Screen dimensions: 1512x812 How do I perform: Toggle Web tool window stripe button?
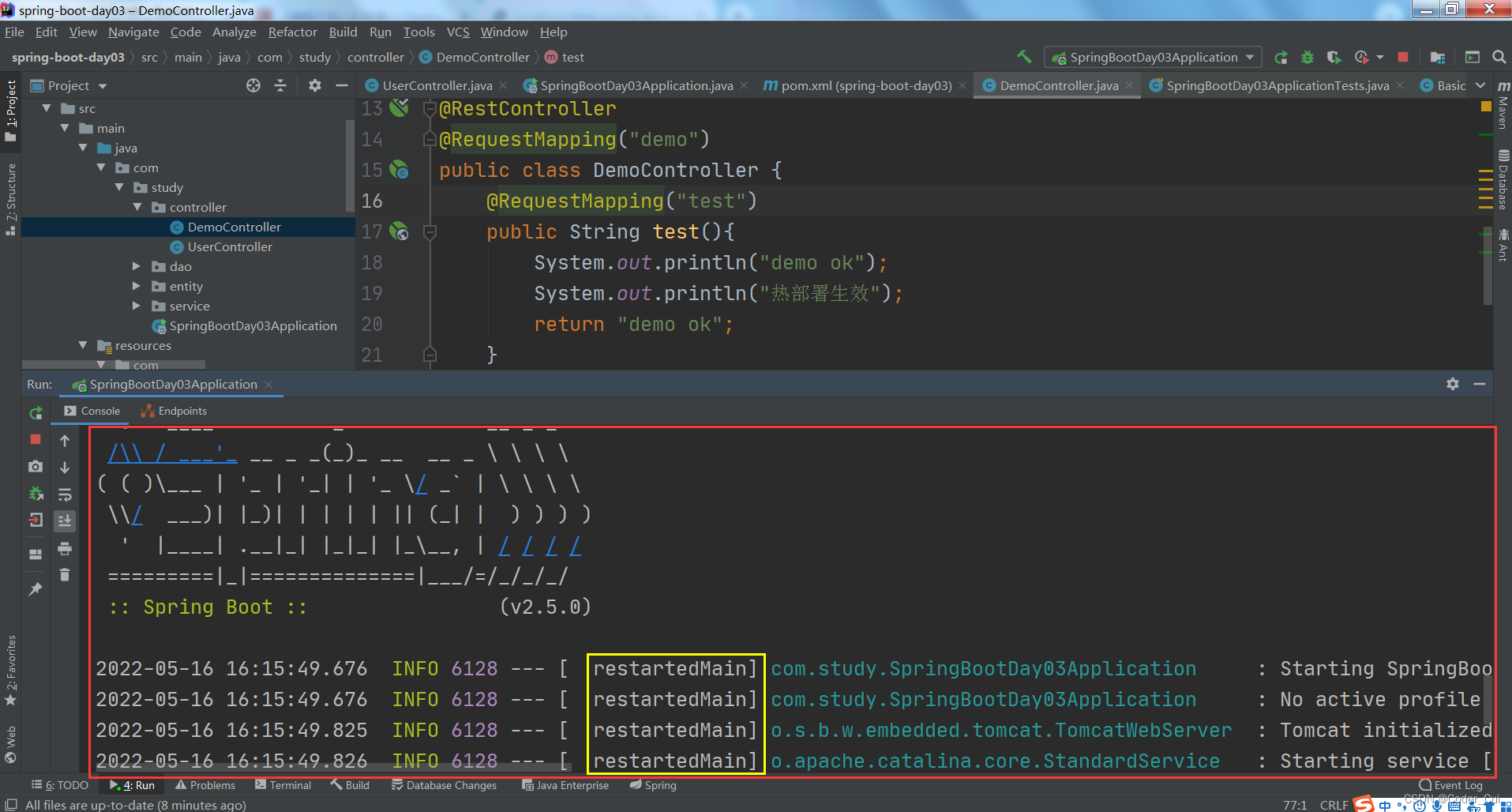(x=10, y=744)
